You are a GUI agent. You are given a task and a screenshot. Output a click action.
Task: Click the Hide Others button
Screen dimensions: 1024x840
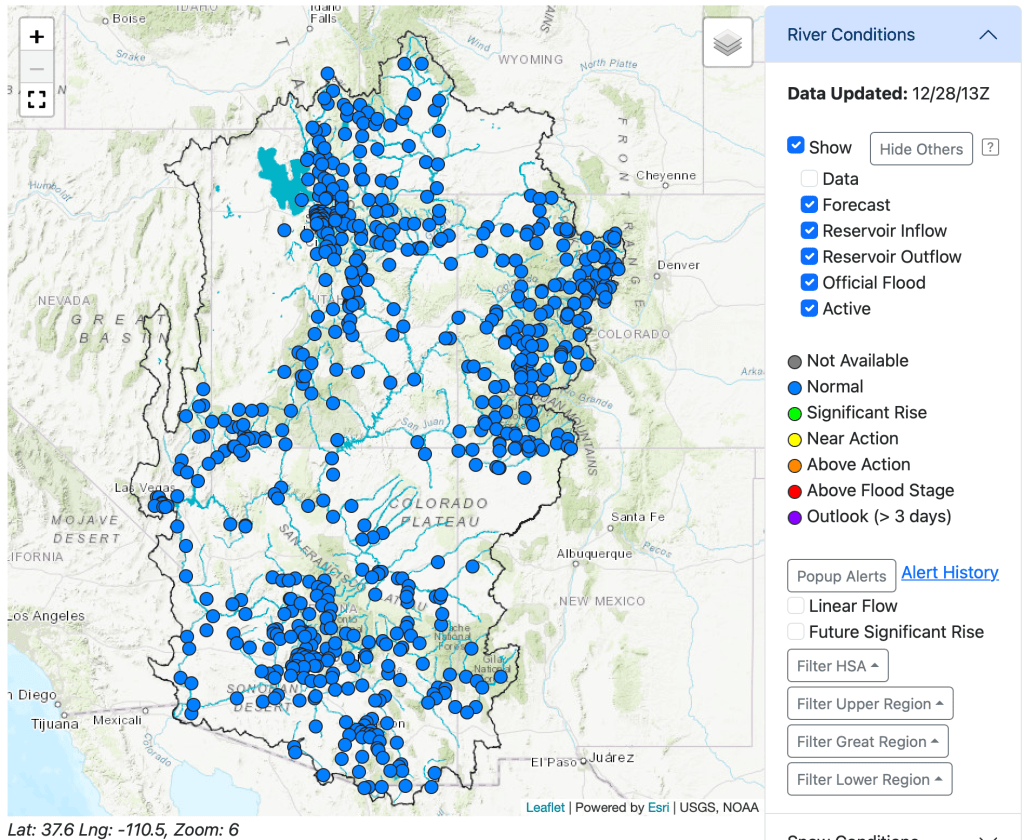[920, 149]
